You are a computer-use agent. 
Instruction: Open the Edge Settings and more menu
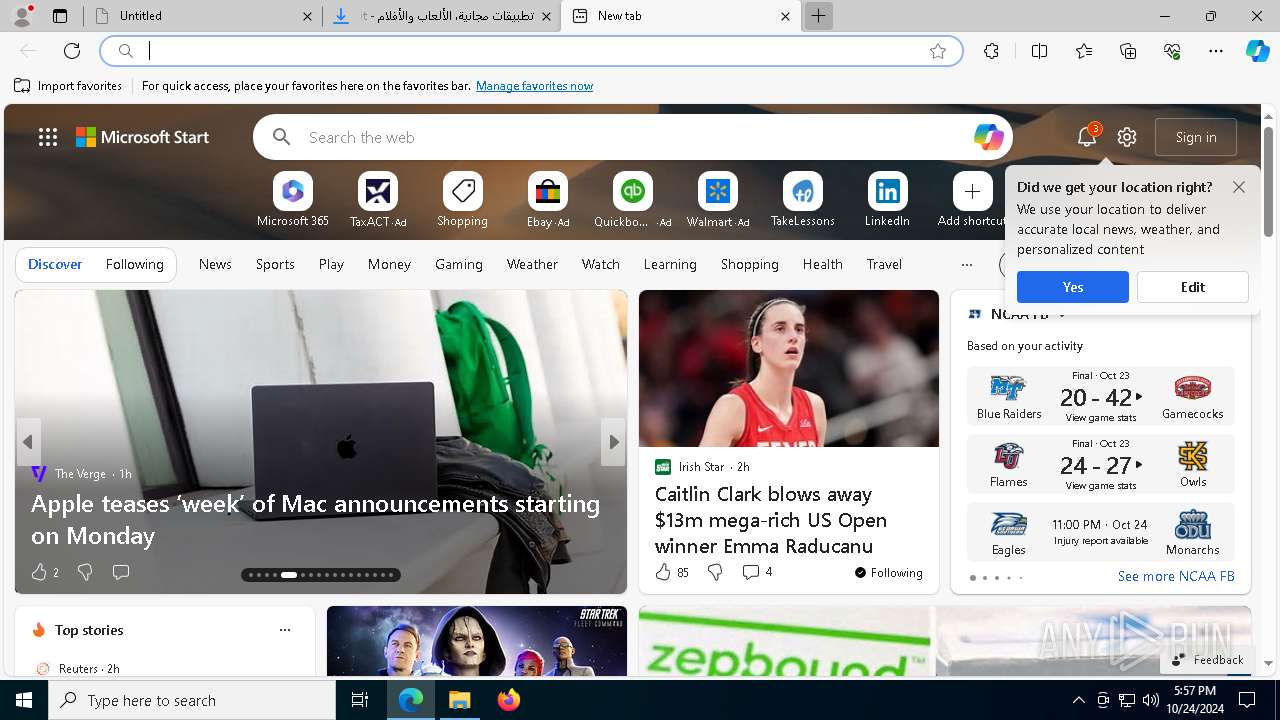(1216, 51)
